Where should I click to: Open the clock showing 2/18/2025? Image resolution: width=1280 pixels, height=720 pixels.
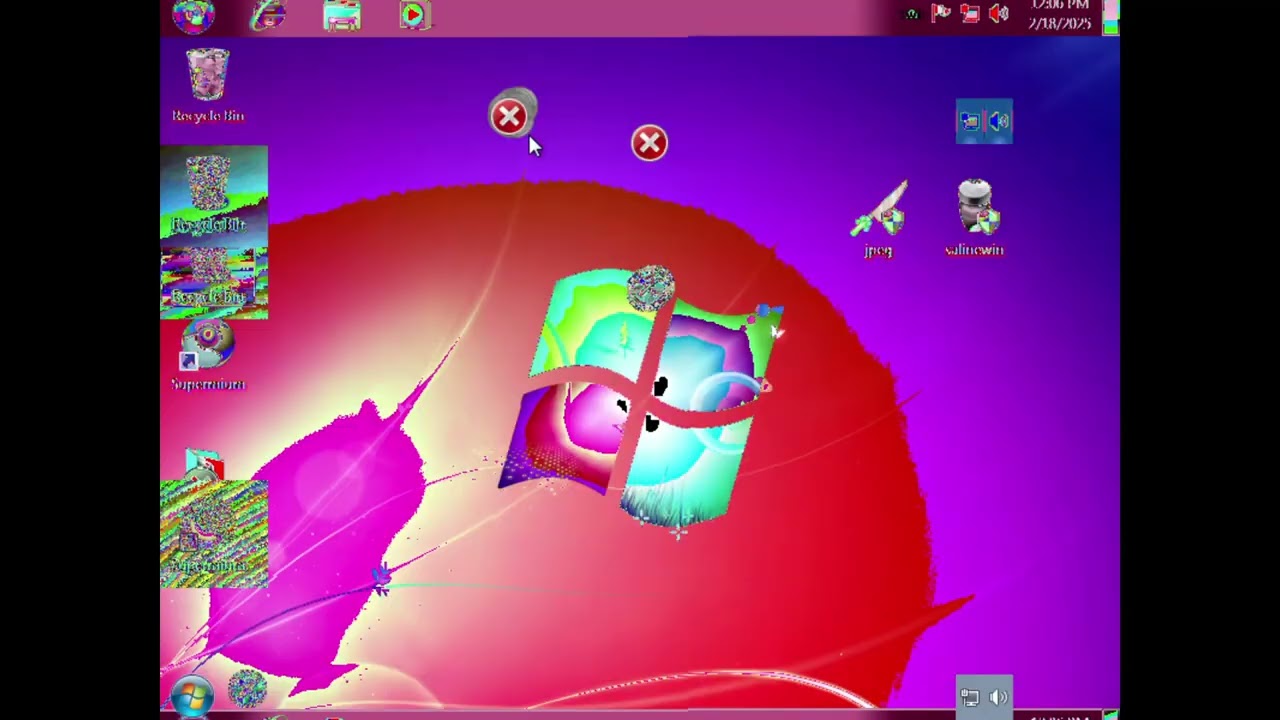coord(1059,15)
